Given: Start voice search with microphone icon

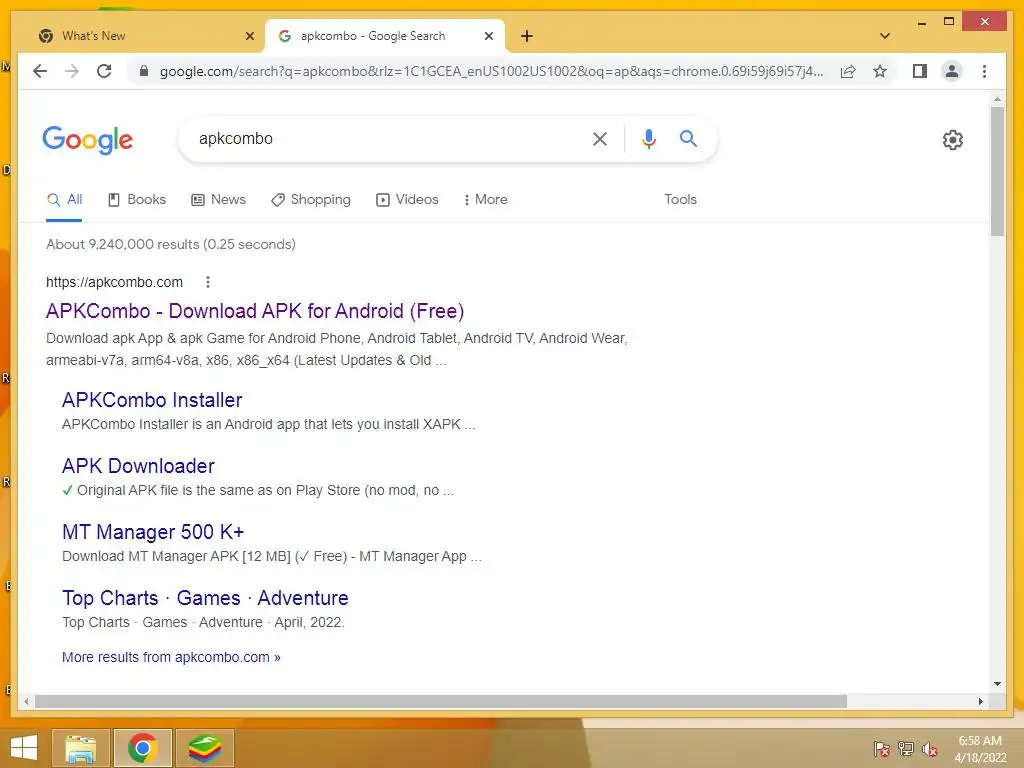Looking at the screenshot, I should coord(648,138).
